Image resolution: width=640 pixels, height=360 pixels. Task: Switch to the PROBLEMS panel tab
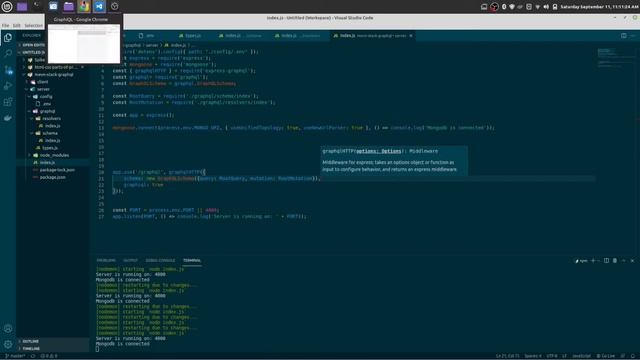[106, 260]
